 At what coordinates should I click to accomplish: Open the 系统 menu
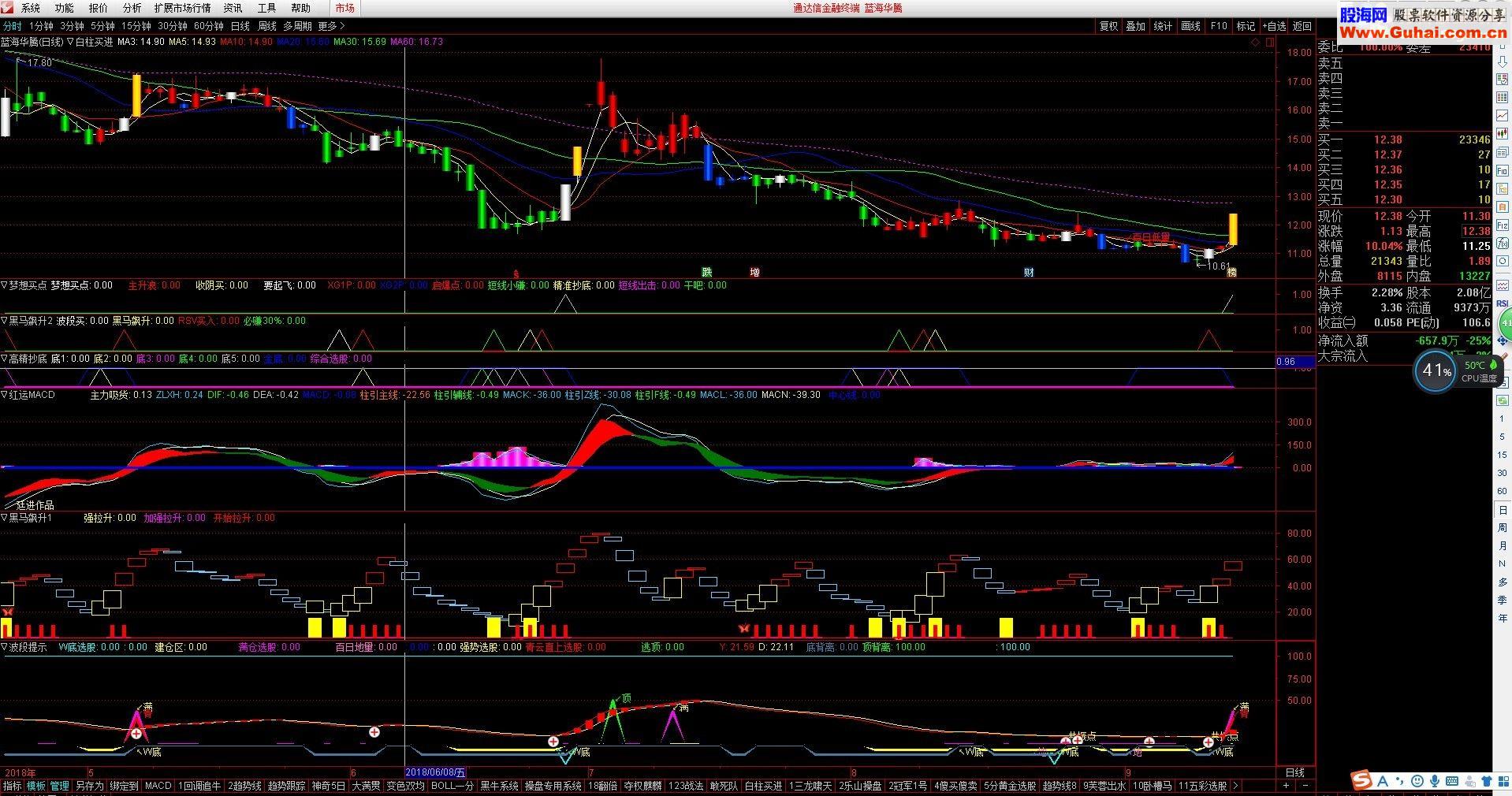click(30, 8)
